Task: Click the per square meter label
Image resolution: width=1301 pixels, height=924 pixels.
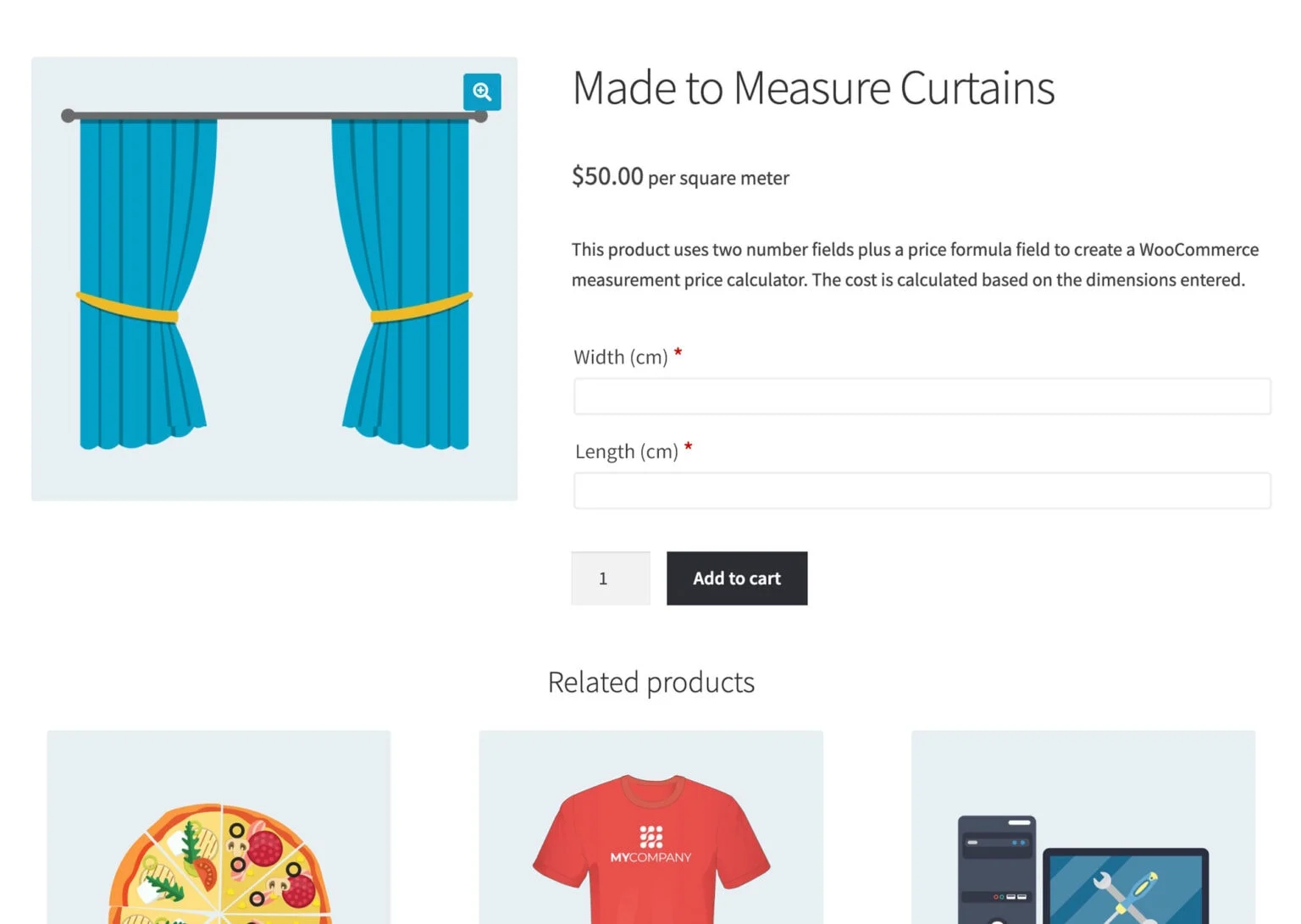Action: [x=718, y=179]
